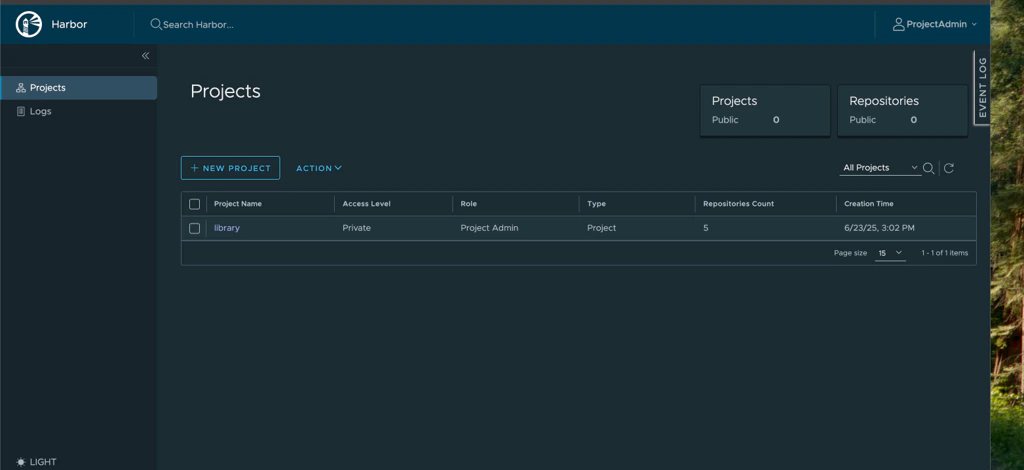
Task: Click the Harbor lighthouse logo icon
Action: pyautogui.click(x=29, y=25)
